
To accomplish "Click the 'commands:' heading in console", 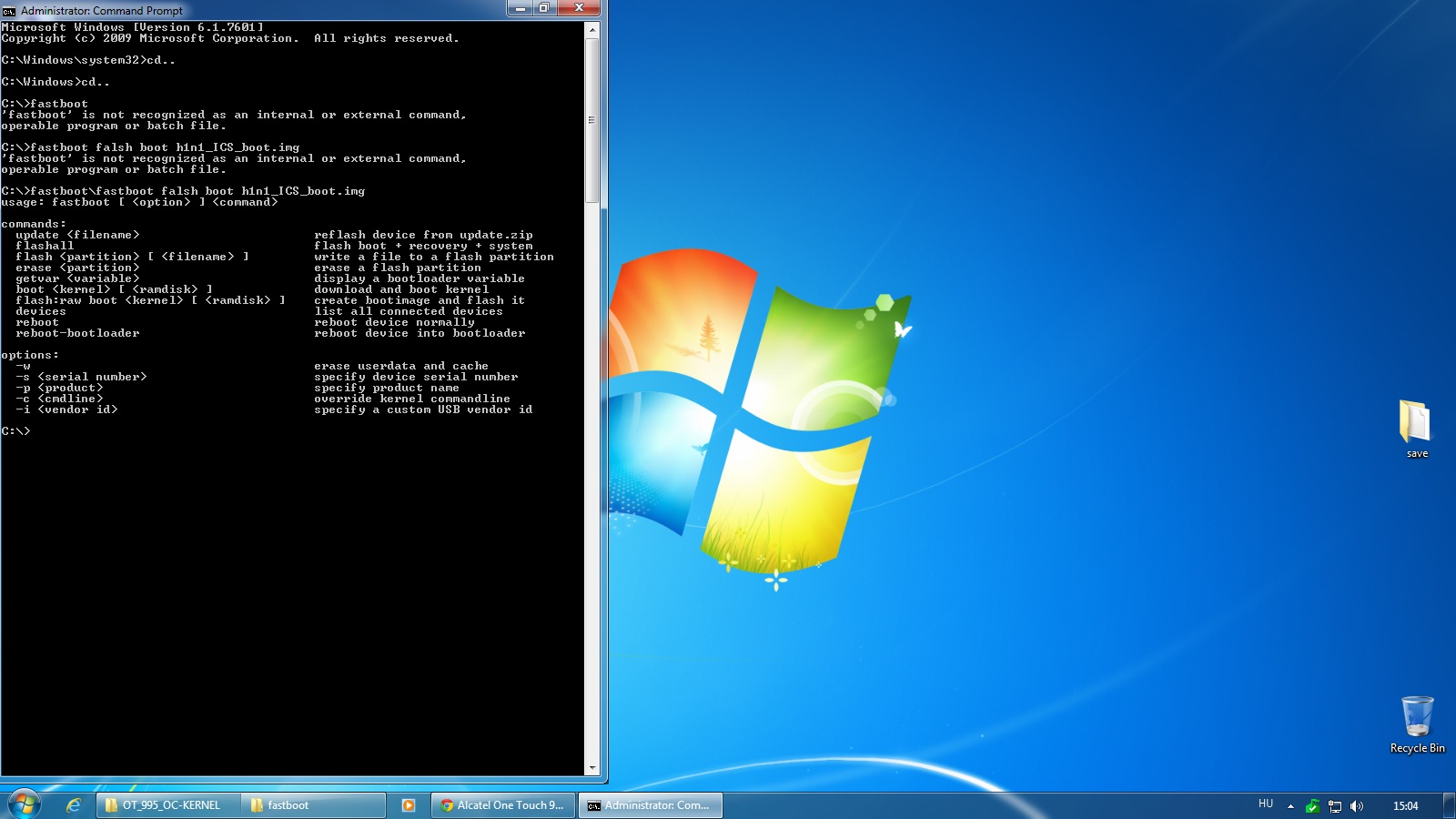I will point(34,224).
